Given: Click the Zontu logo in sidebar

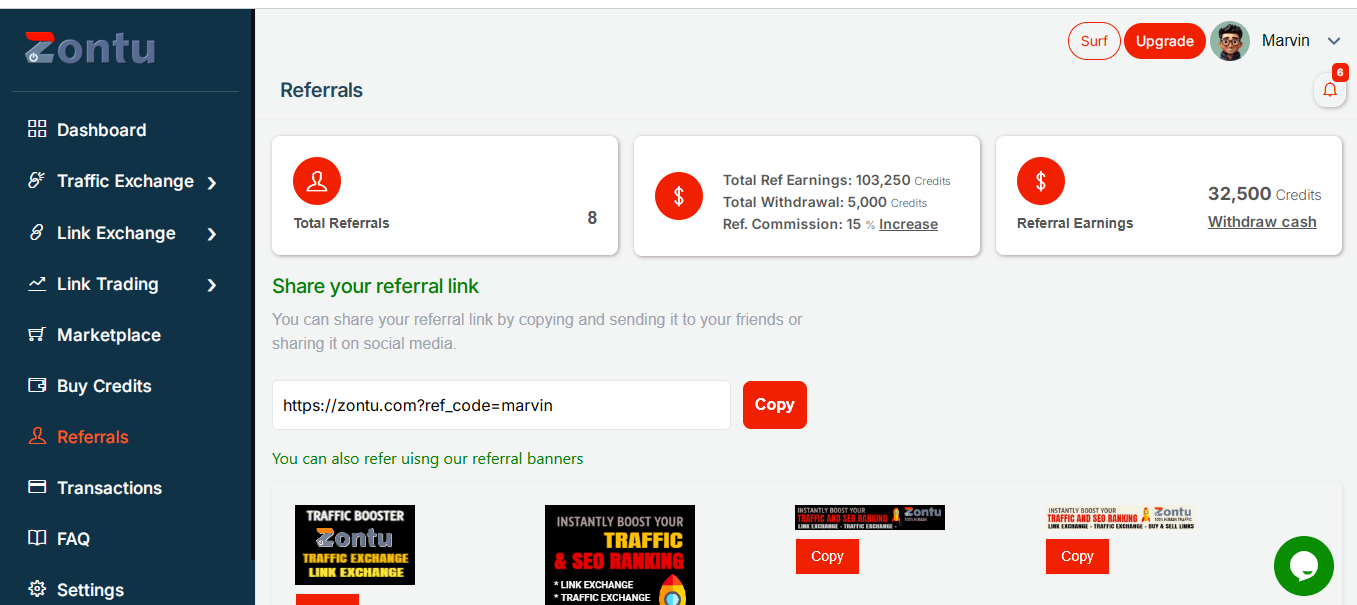Looking at the screenshot, I should click(90, 47).
